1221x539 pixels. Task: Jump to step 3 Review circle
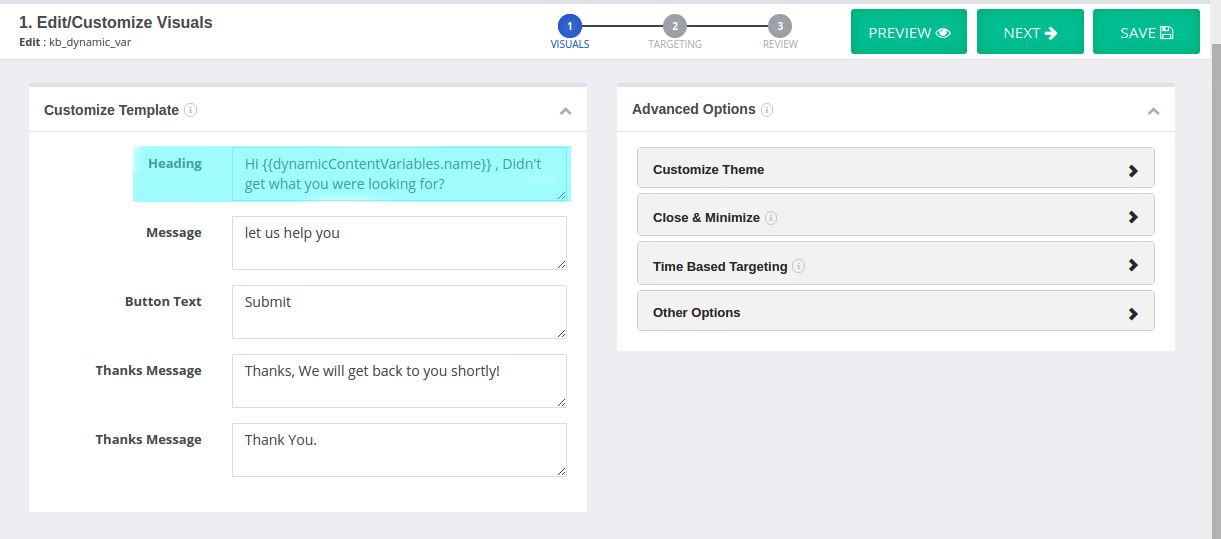[780, 26]
